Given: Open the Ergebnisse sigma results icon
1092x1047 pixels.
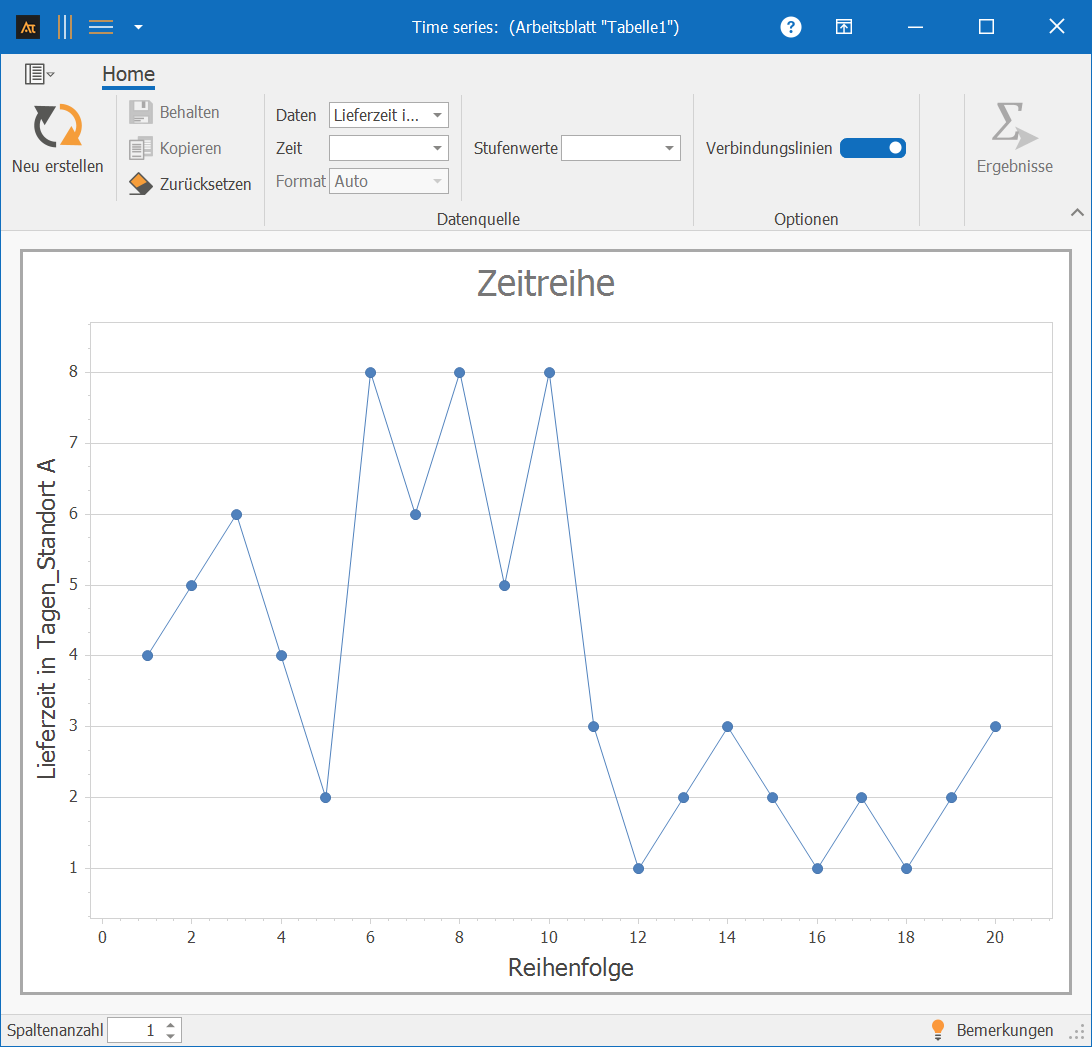Looking at the screenshot, I should [x=1014, y=126].
